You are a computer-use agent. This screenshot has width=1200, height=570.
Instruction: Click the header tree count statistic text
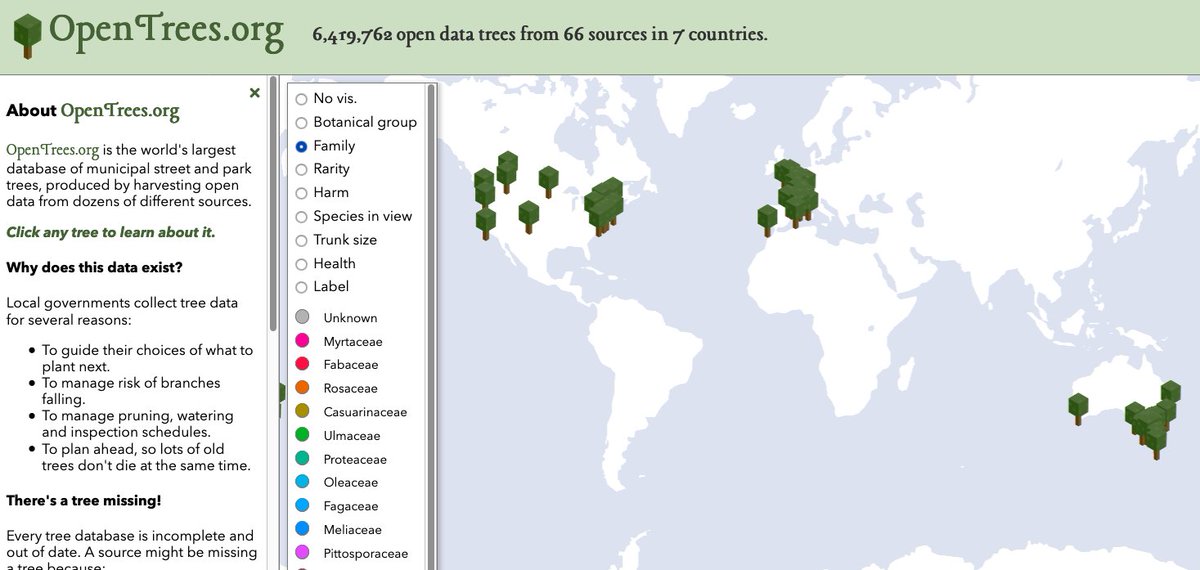tap(540, 35)
